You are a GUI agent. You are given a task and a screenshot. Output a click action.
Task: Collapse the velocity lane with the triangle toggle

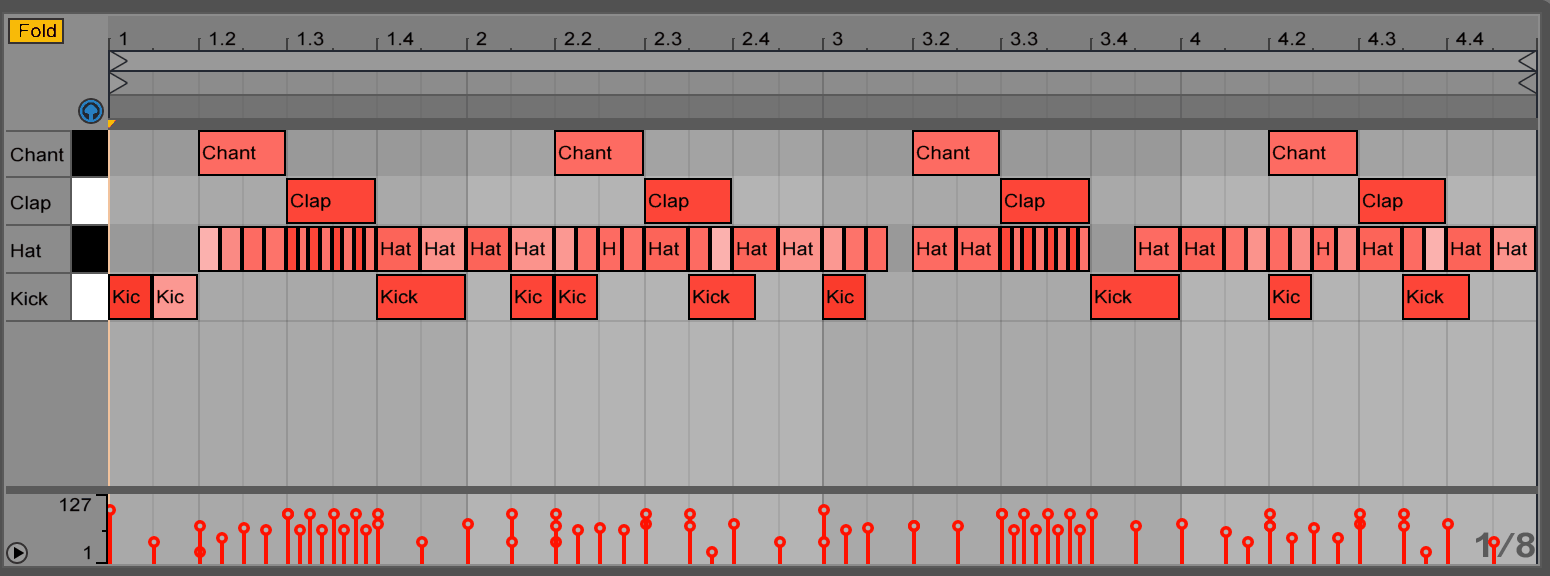pos(17,552)
